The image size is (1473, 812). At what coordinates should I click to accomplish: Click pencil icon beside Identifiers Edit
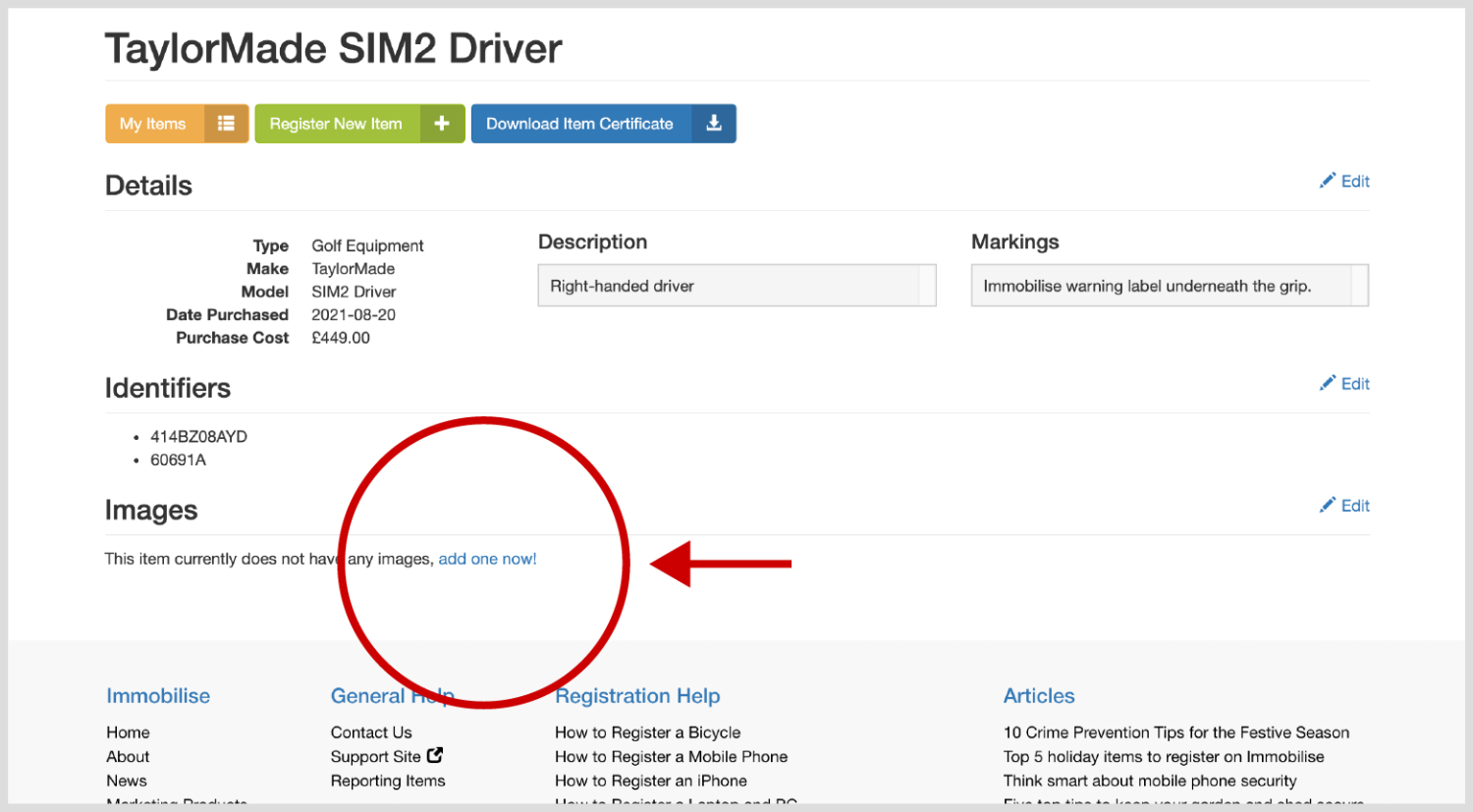pos(1328,383)
